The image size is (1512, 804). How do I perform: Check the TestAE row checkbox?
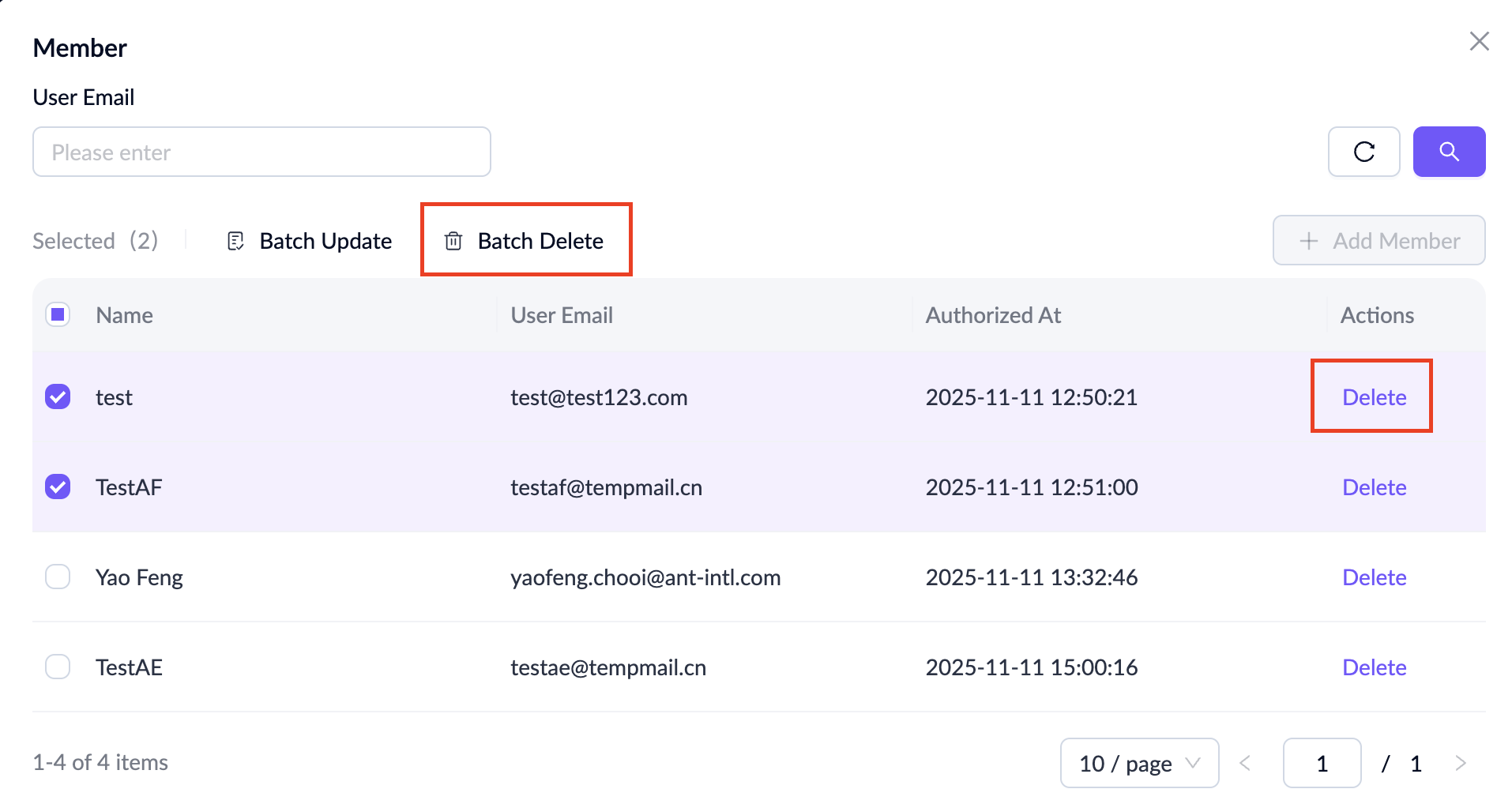coord(58,667)
